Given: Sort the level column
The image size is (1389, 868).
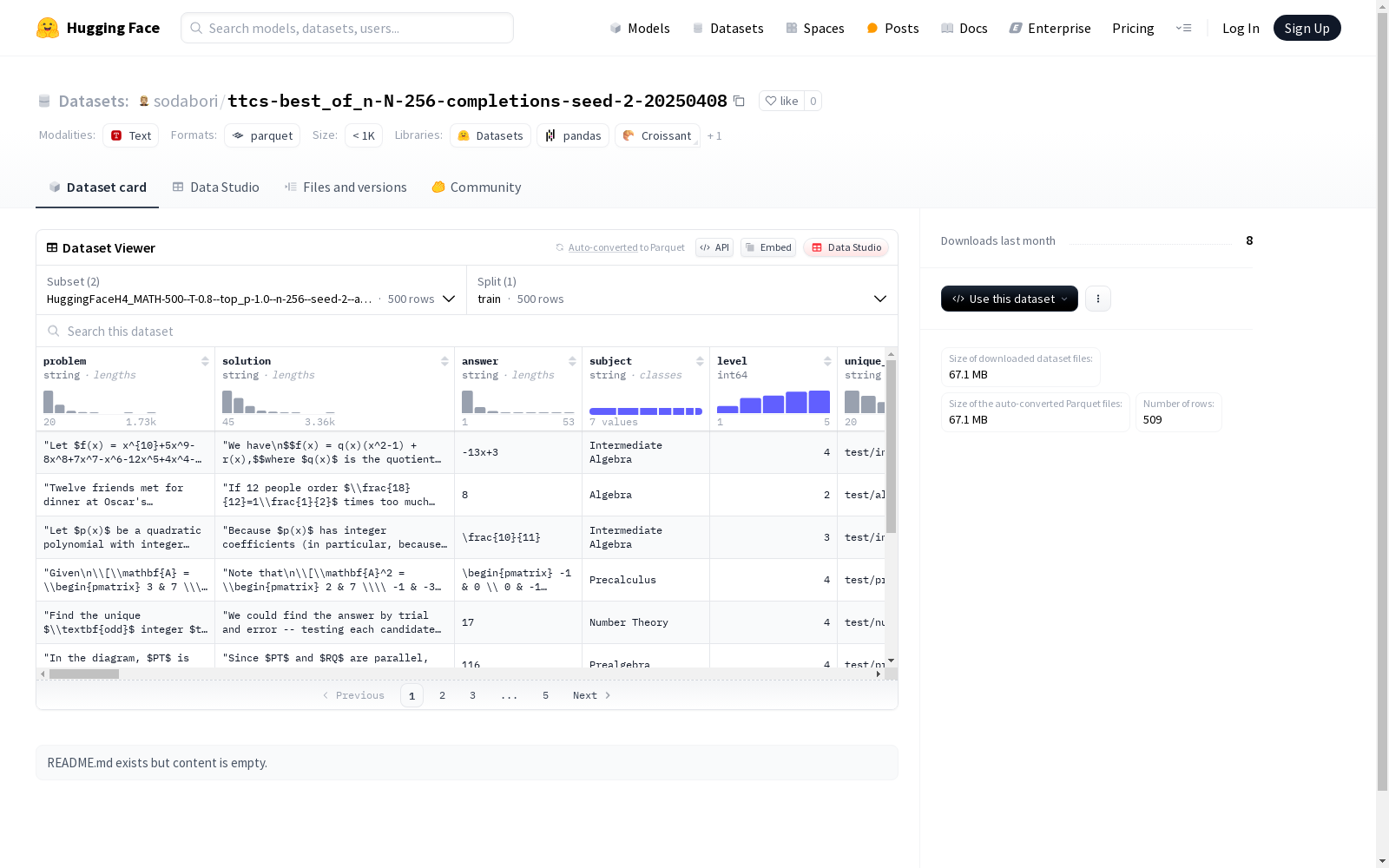Looking at the screenshot, I should pos(827,361).
